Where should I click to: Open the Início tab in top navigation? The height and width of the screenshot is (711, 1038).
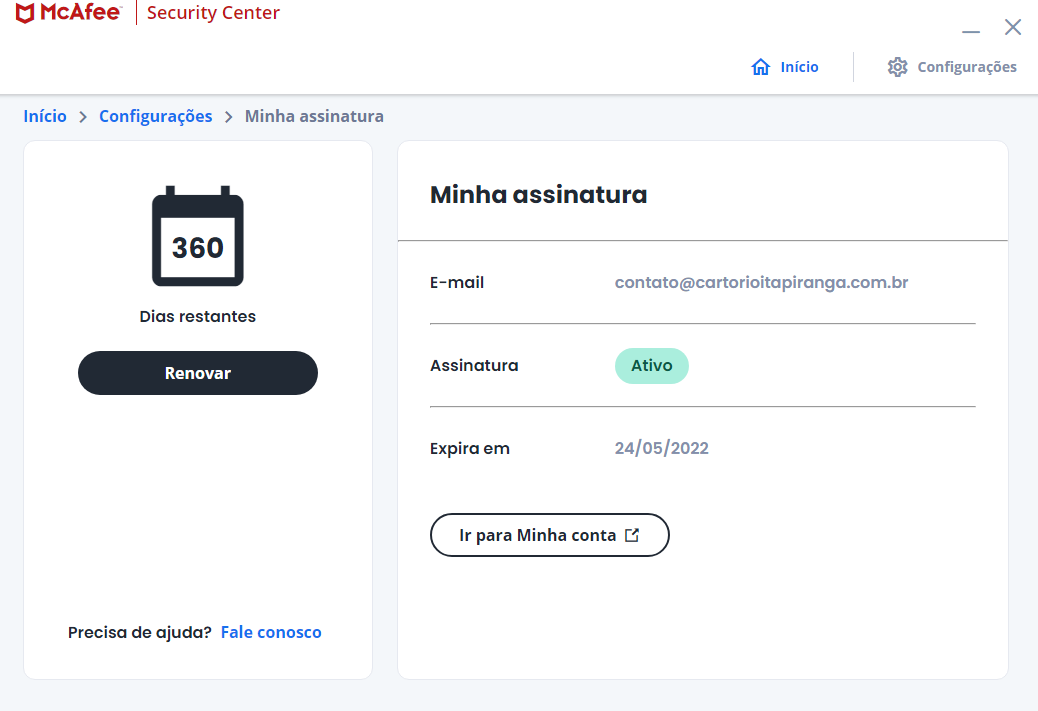click(x=799, y=67)
